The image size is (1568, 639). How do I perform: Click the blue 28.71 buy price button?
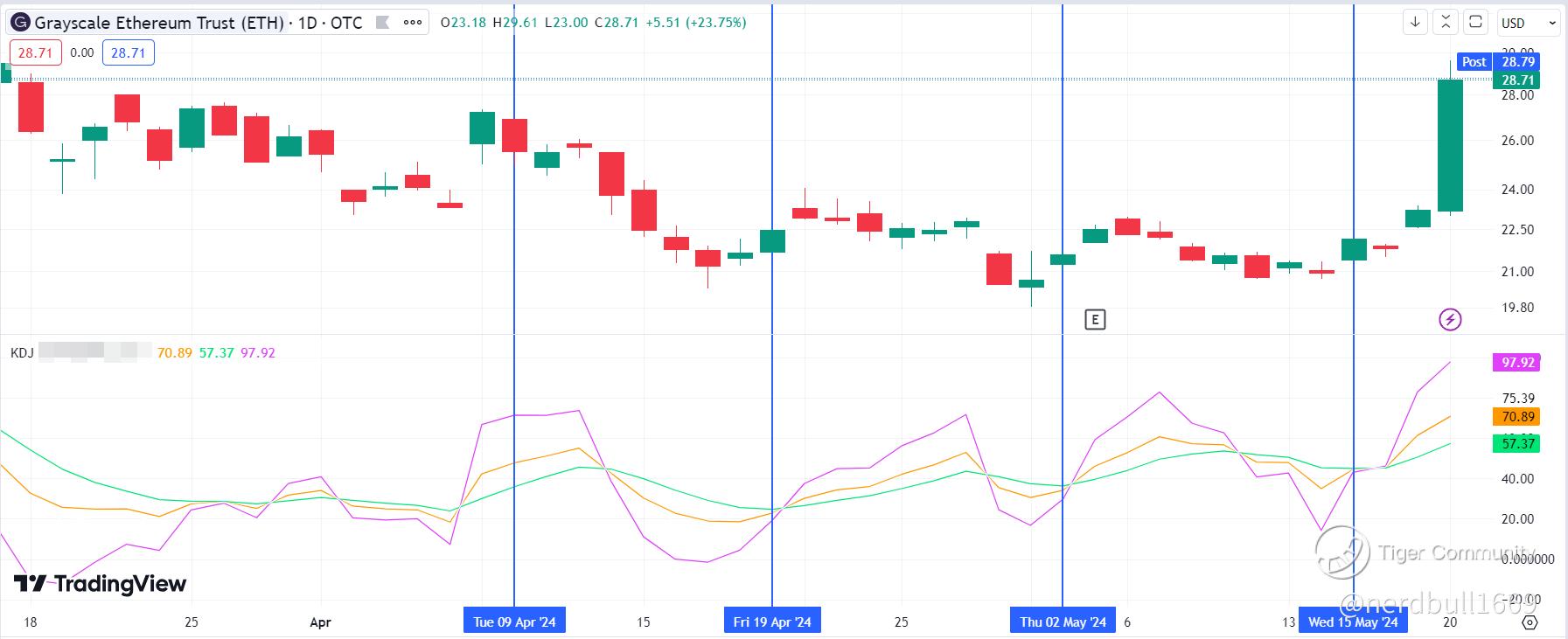coord(129,52)
